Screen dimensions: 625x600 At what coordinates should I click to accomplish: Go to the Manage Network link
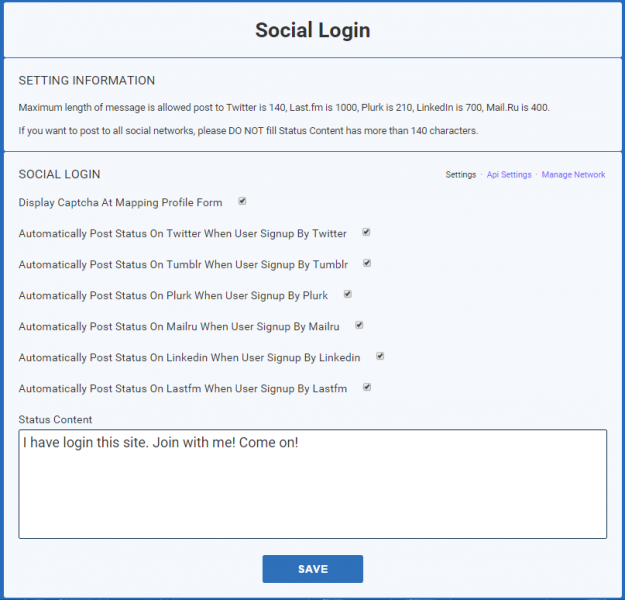click(573, 175)
